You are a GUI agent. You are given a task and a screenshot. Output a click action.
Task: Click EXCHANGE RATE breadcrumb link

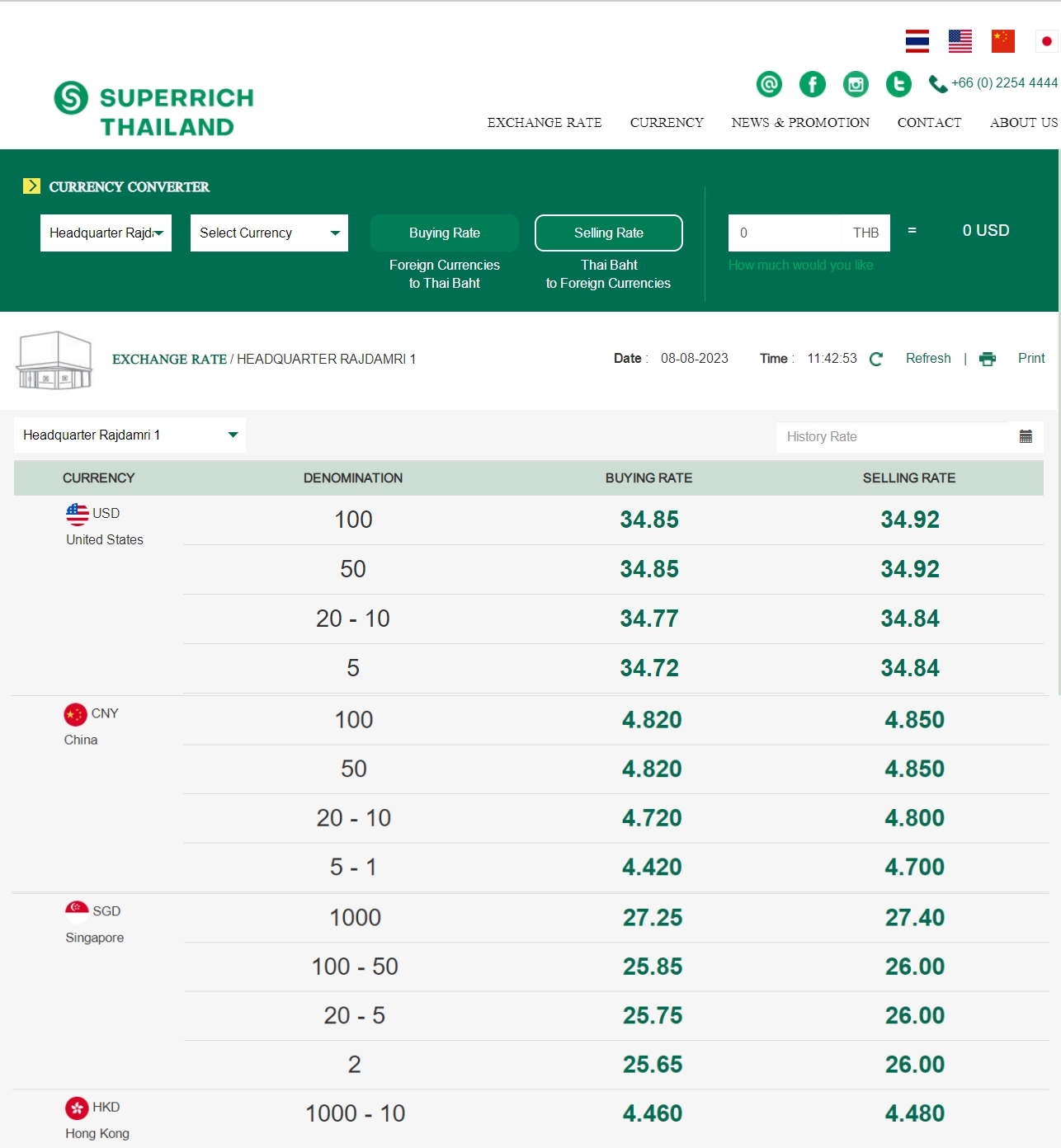pyautogui.click(x=169, y=360)
